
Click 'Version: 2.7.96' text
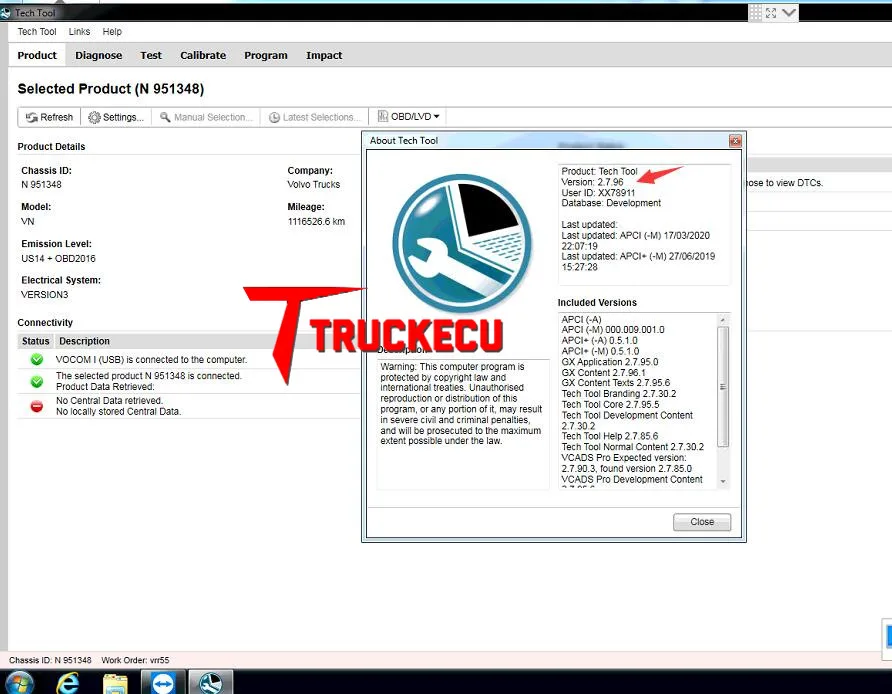(x=592, y=182)
